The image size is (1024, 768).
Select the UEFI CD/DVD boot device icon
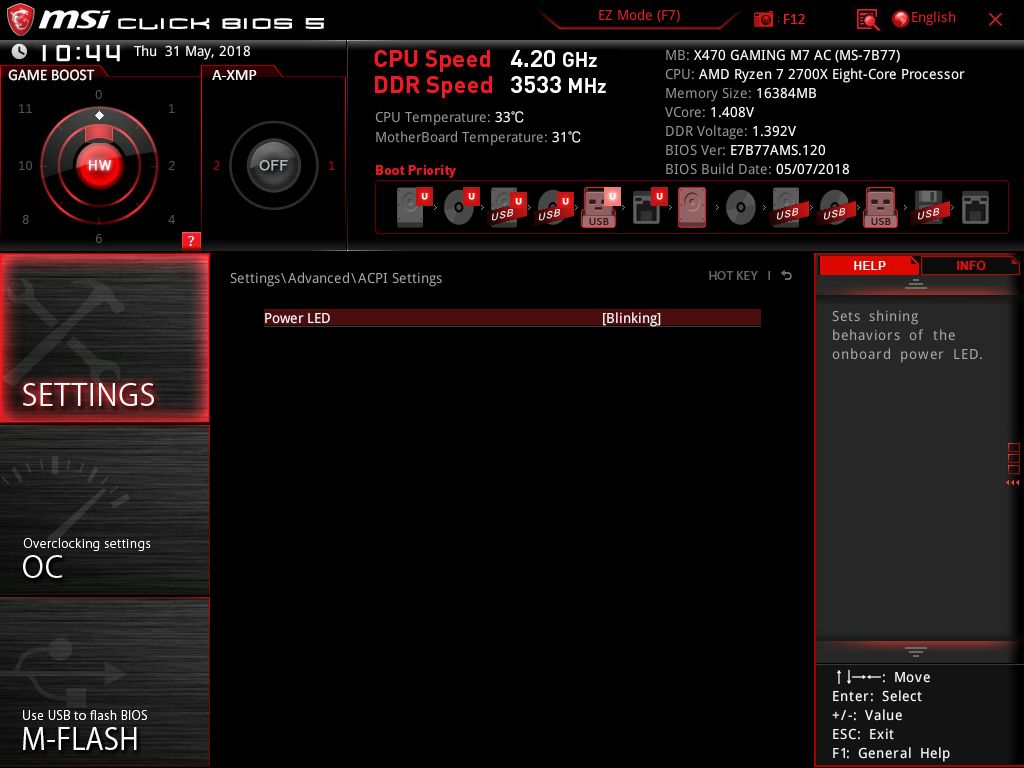tap(461, 206)
